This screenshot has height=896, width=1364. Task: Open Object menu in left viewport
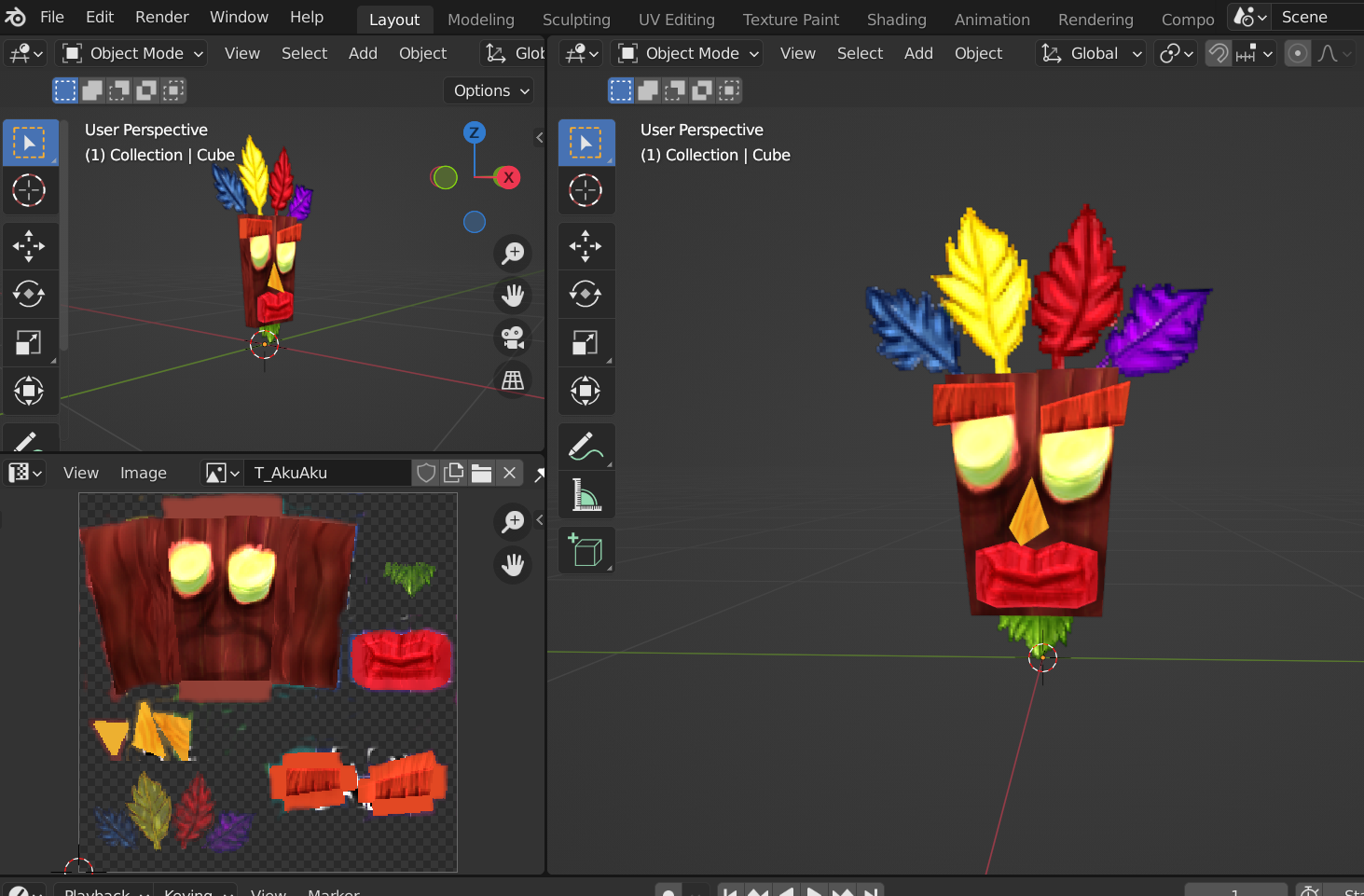423,53
